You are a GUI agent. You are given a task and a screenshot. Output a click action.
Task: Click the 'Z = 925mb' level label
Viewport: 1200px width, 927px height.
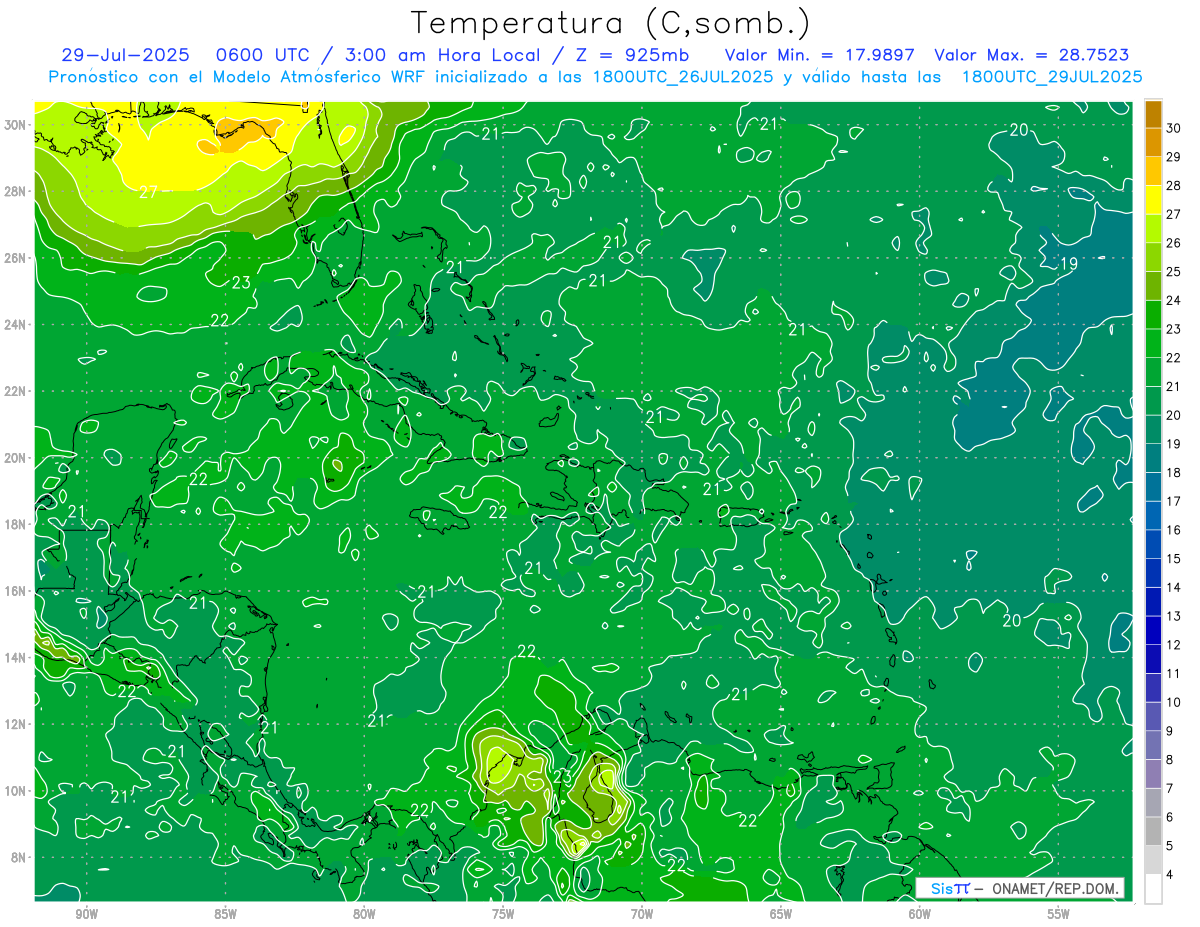627,55
